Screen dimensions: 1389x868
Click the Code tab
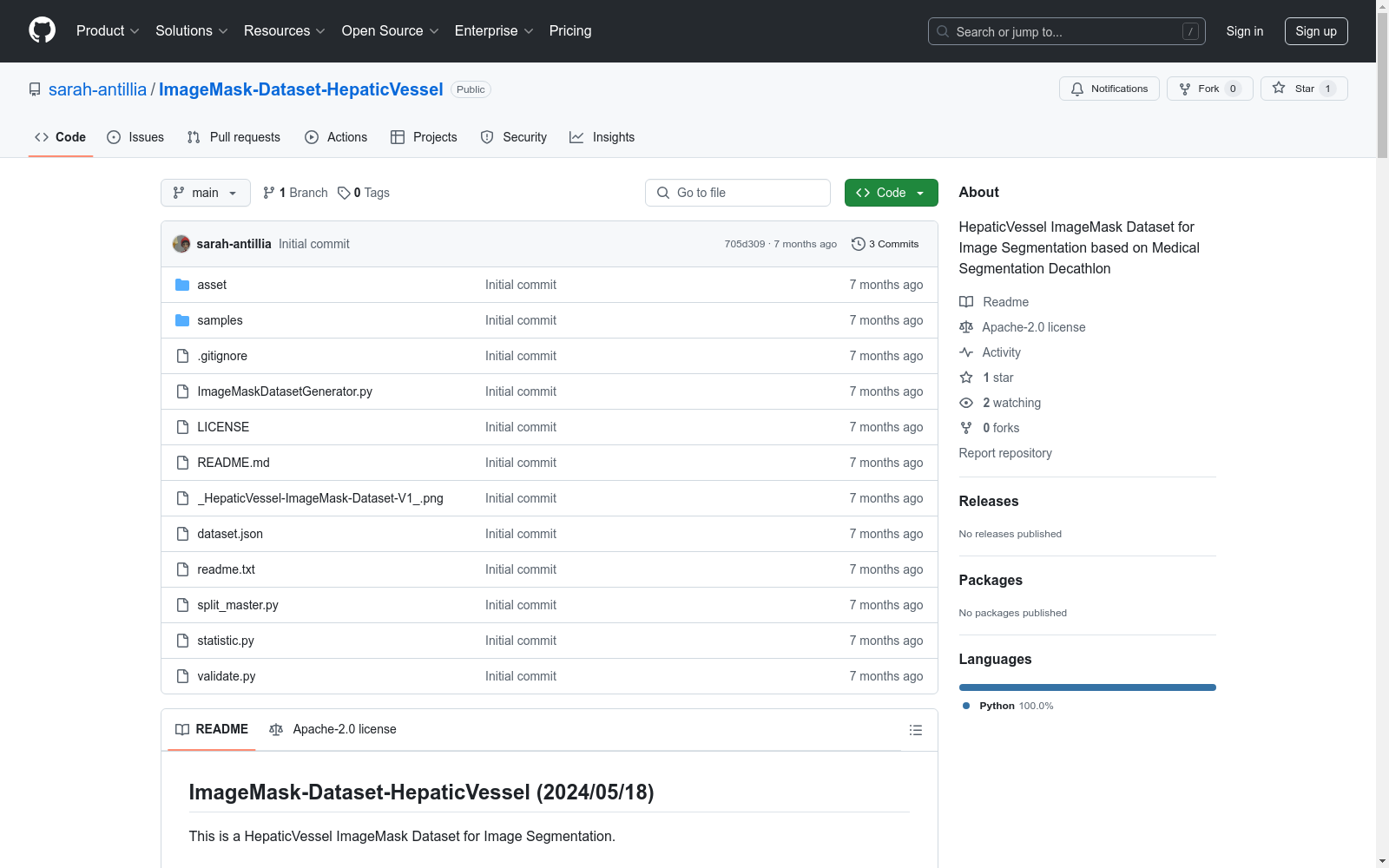pos(61,137)
